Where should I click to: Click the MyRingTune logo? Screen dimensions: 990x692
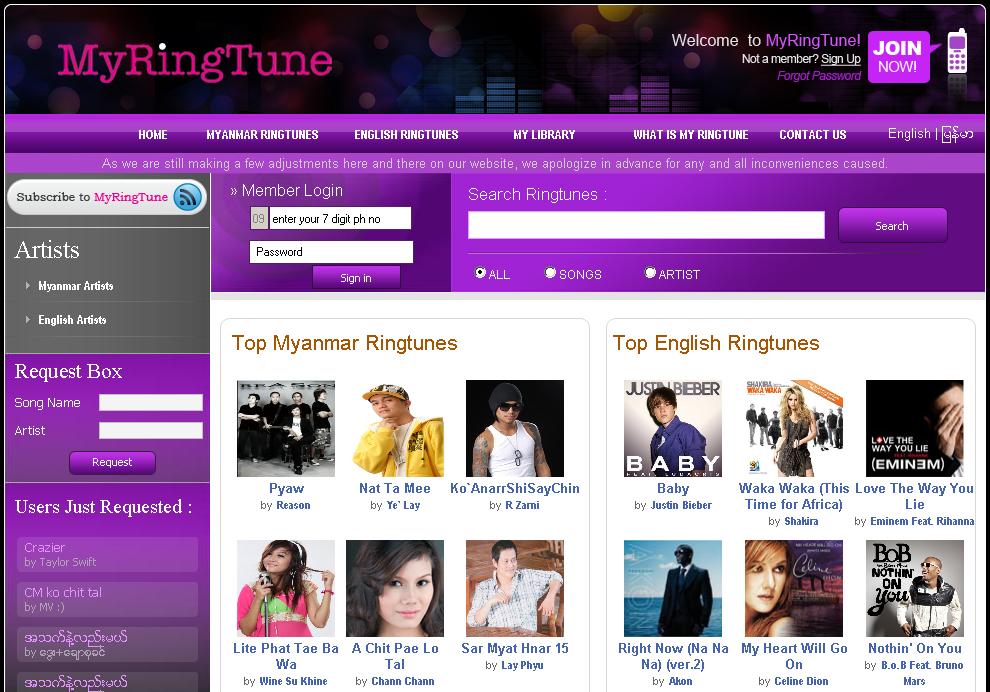[x=194, y=62]
